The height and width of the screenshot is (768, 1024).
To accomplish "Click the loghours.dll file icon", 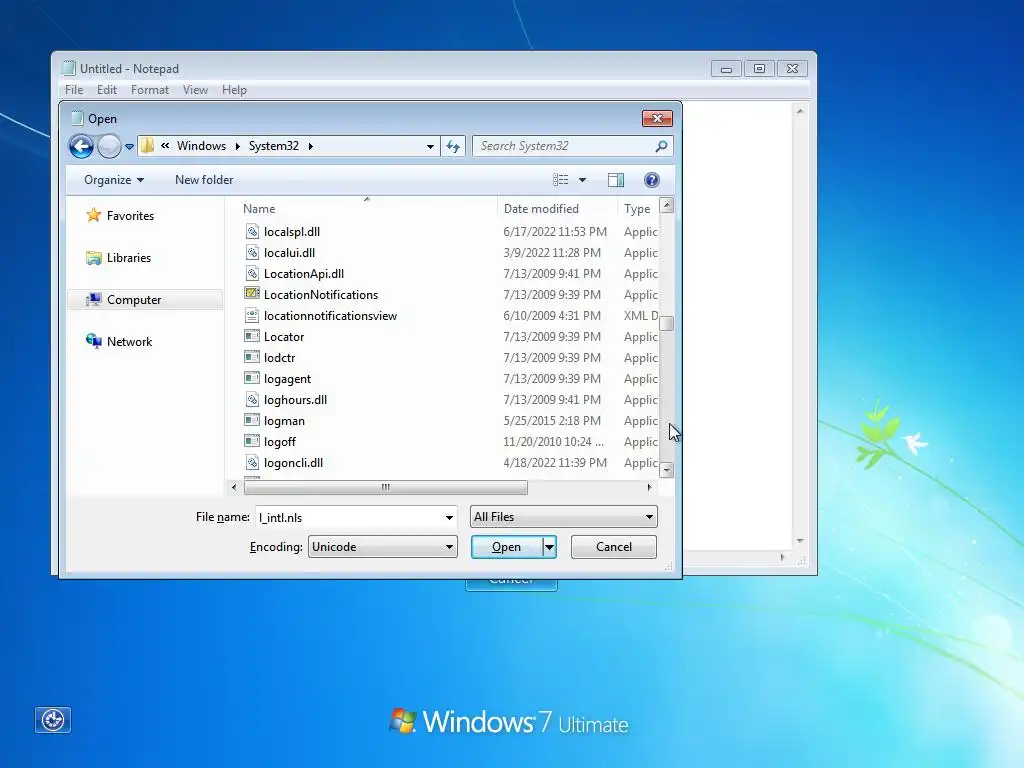I will (251, 399).
